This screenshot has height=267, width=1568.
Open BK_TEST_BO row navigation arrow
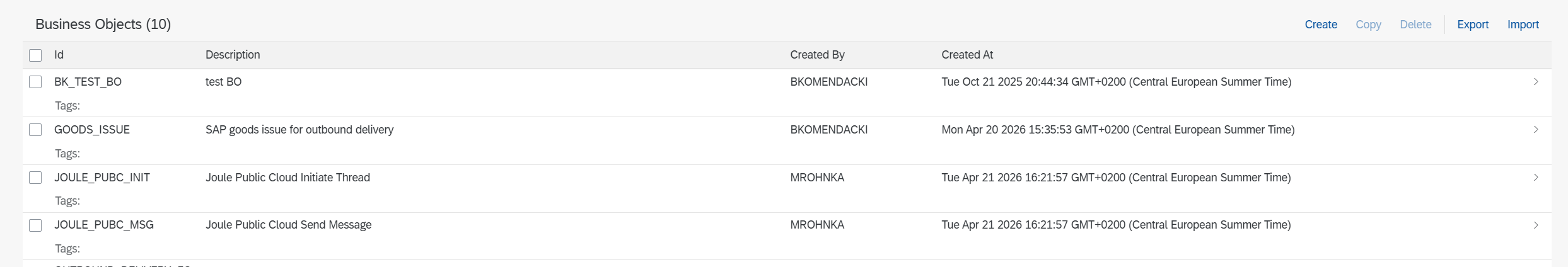click(x=1536, y=82)
